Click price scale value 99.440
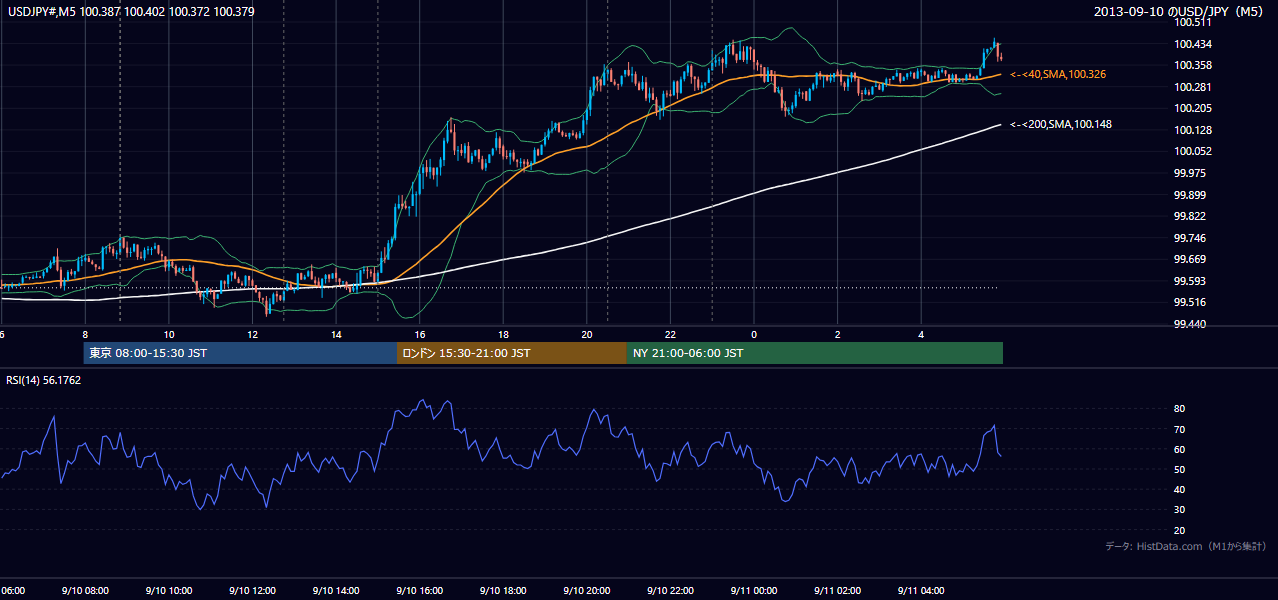This screenshot has height=600, width=1278. point(1191,324)
